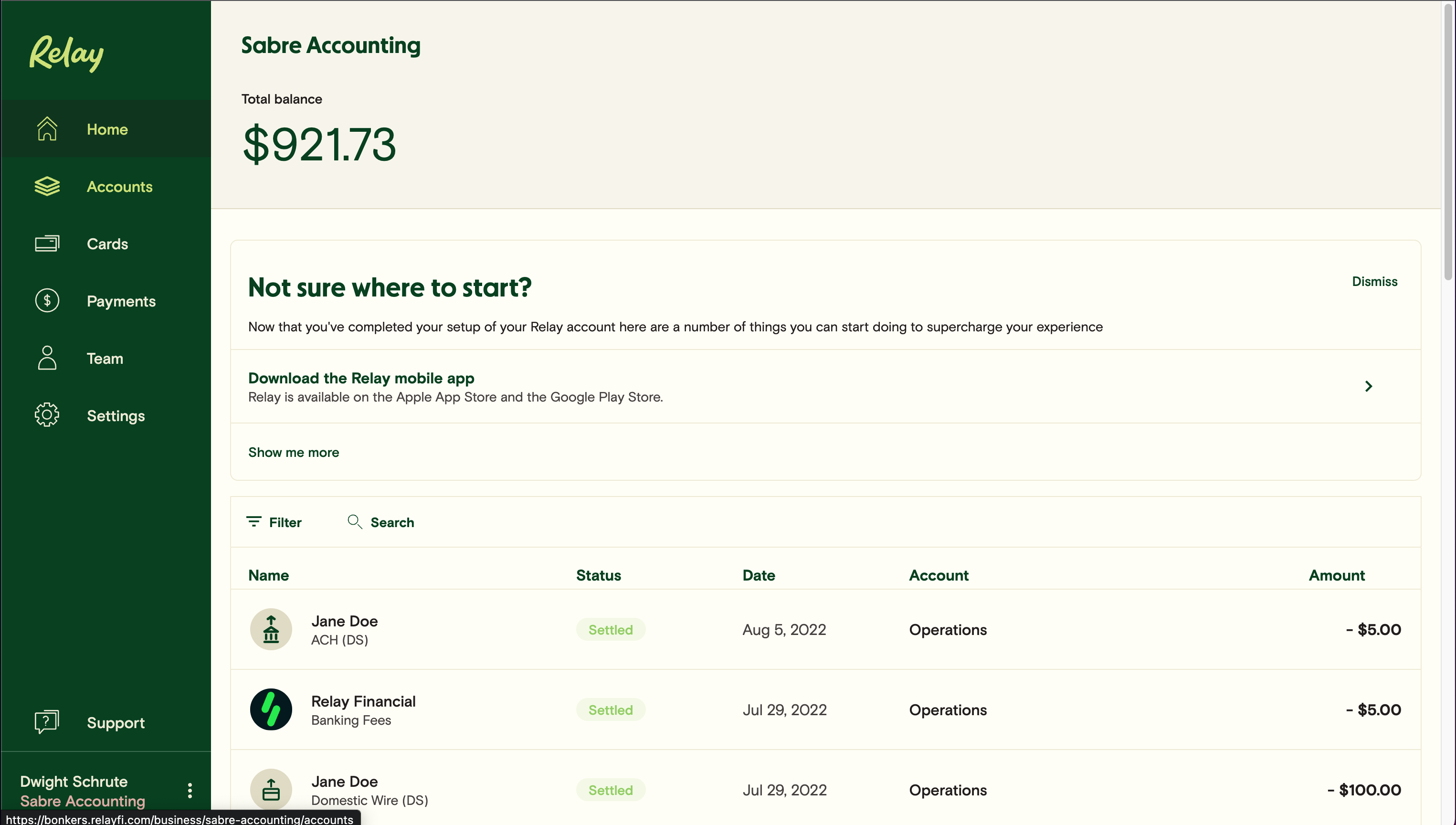Click the Sabre Accounting heading
1456x825 pixels.
pyautogui.click(x=331, y=45)
